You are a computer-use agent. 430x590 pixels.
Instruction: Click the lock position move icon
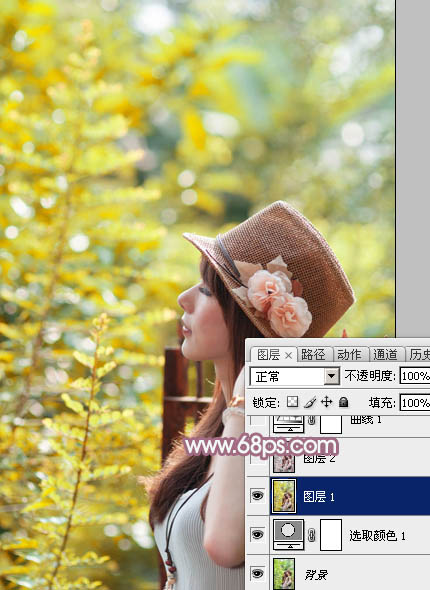327,402
